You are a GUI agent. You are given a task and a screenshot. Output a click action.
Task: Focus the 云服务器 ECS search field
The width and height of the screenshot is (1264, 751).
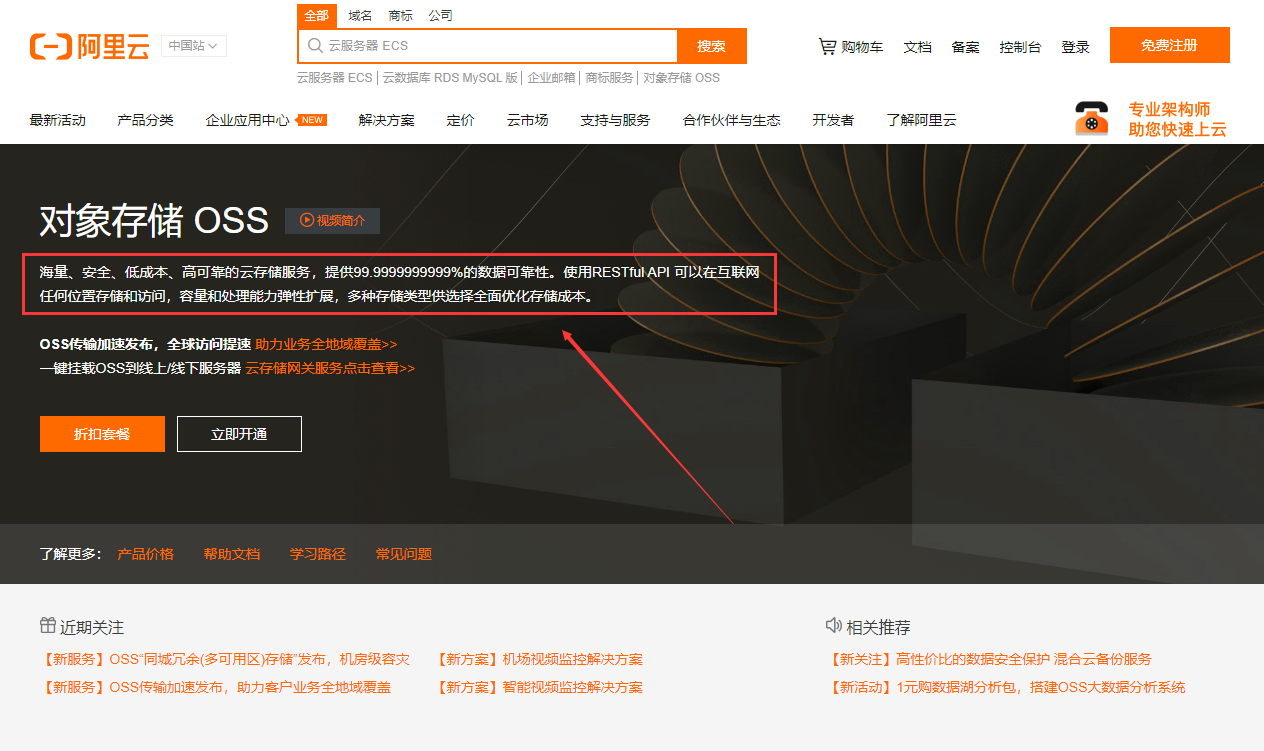pyautogui.click(x=488, y=46)
